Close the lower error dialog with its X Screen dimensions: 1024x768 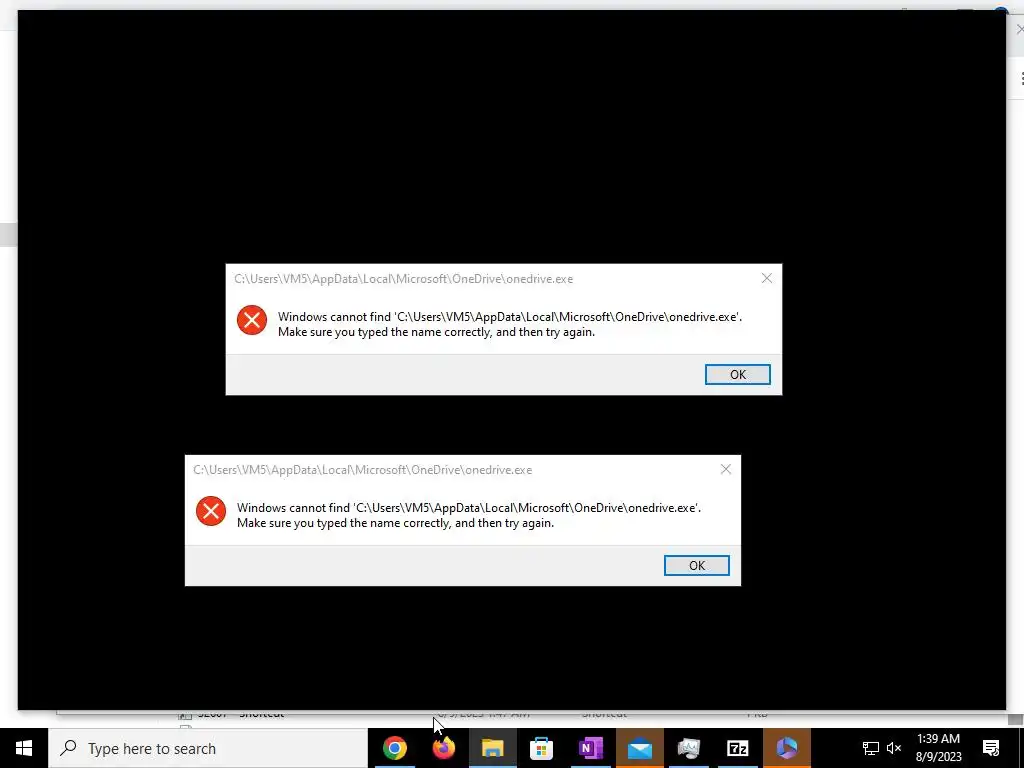[726, 470]
